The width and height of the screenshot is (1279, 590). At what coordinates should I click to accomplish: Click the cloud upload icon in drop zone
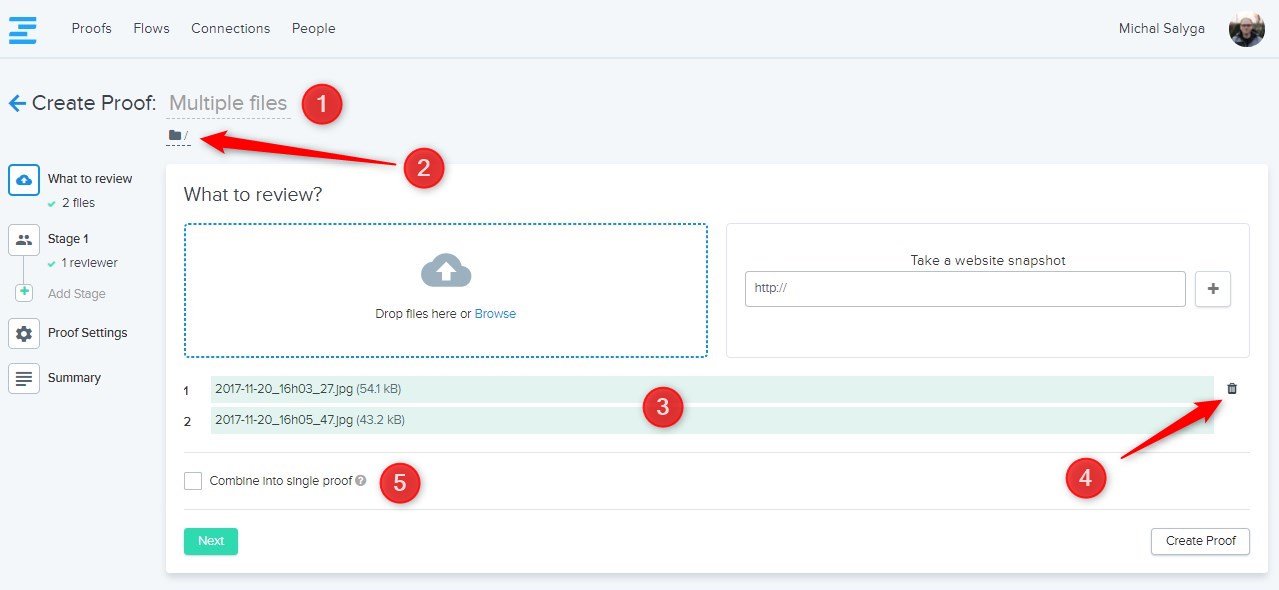(446, 271)
